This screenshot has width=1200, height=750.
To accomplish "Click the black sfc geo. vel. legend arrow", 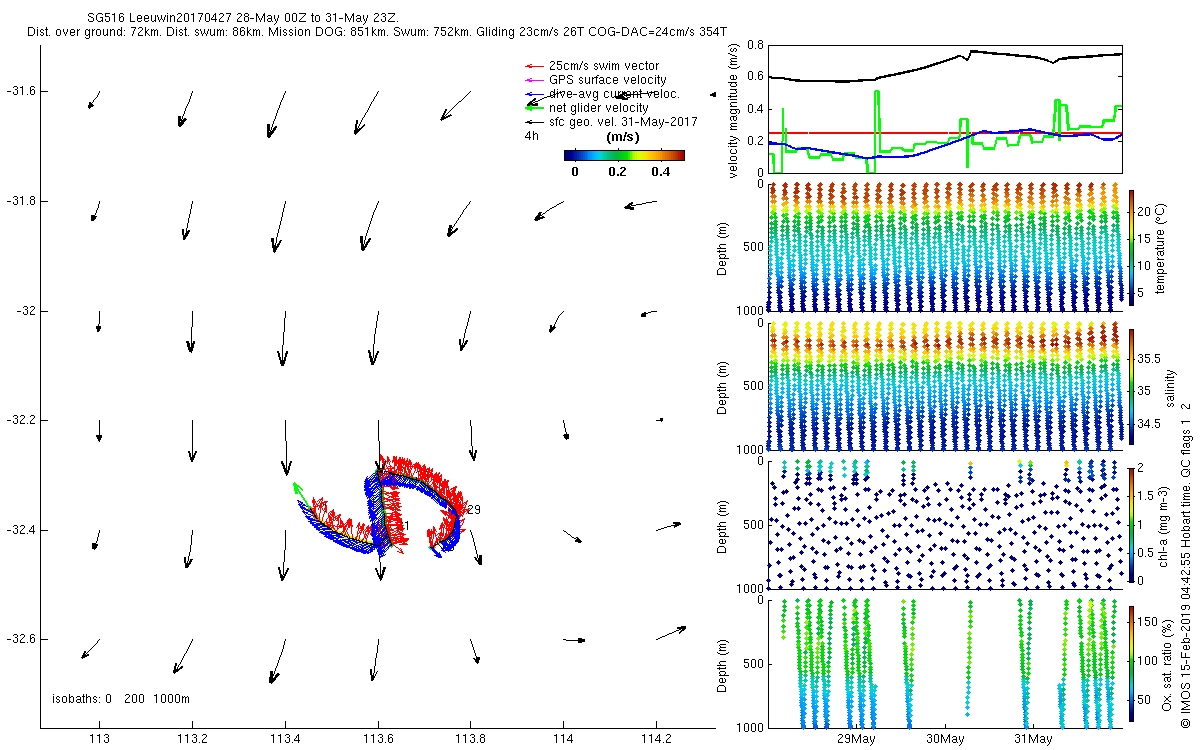I will click(533, 122).
